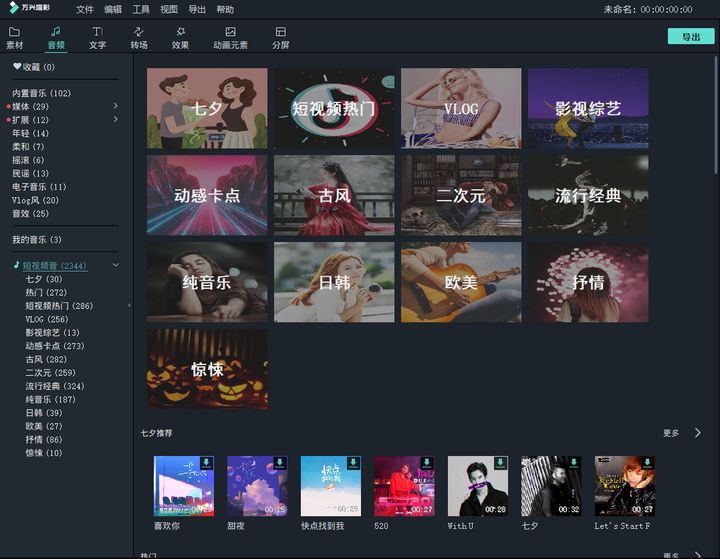Open the 日韩 category tile

tap(334, 282)
